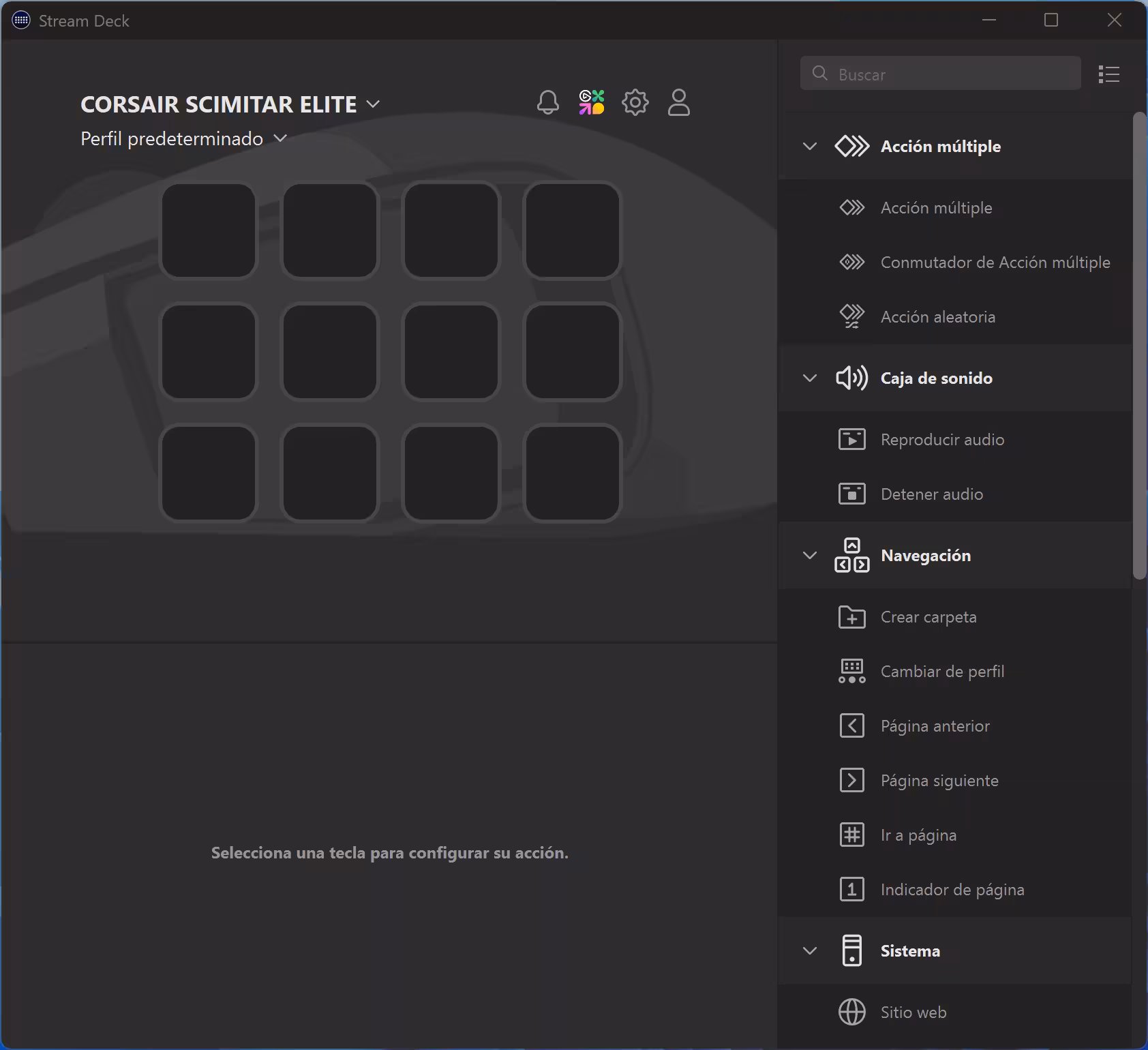Click the Ir a página label
Viewport: 1148px width, 1050px height.
coord(918,835)
